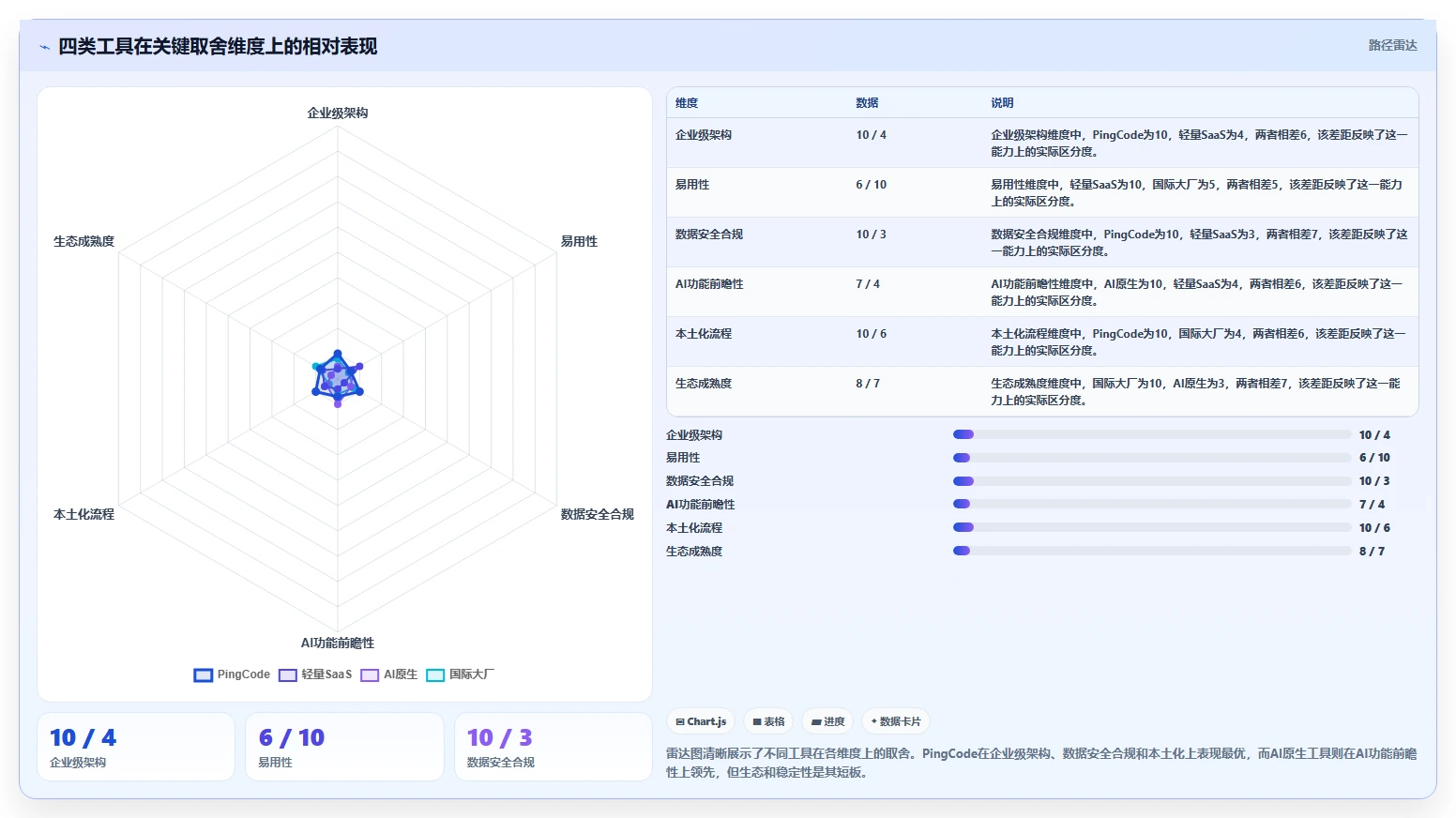Click the 数据卡片 tag button

tap(896, 721)
